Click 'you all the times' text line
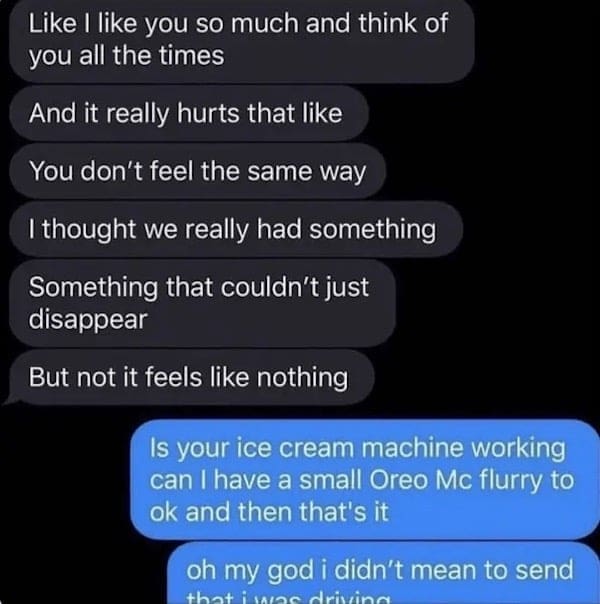The width and height of the screenshot is (600, 604). [x=126, y=57]
